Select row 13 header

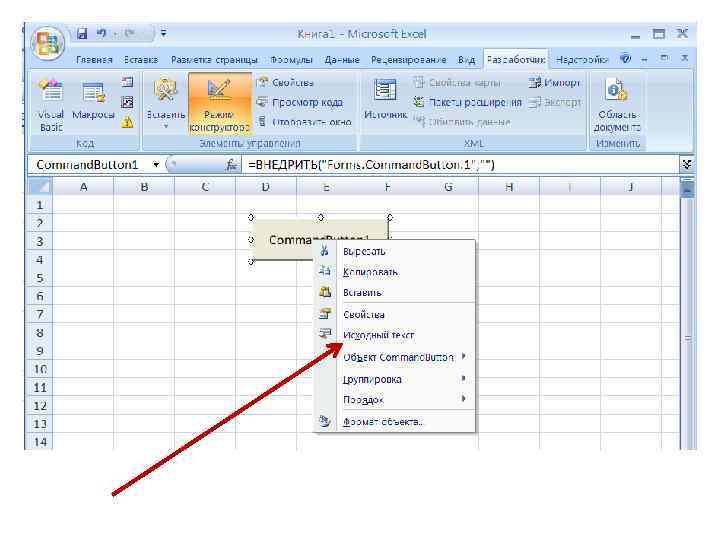tap(40, 423)
